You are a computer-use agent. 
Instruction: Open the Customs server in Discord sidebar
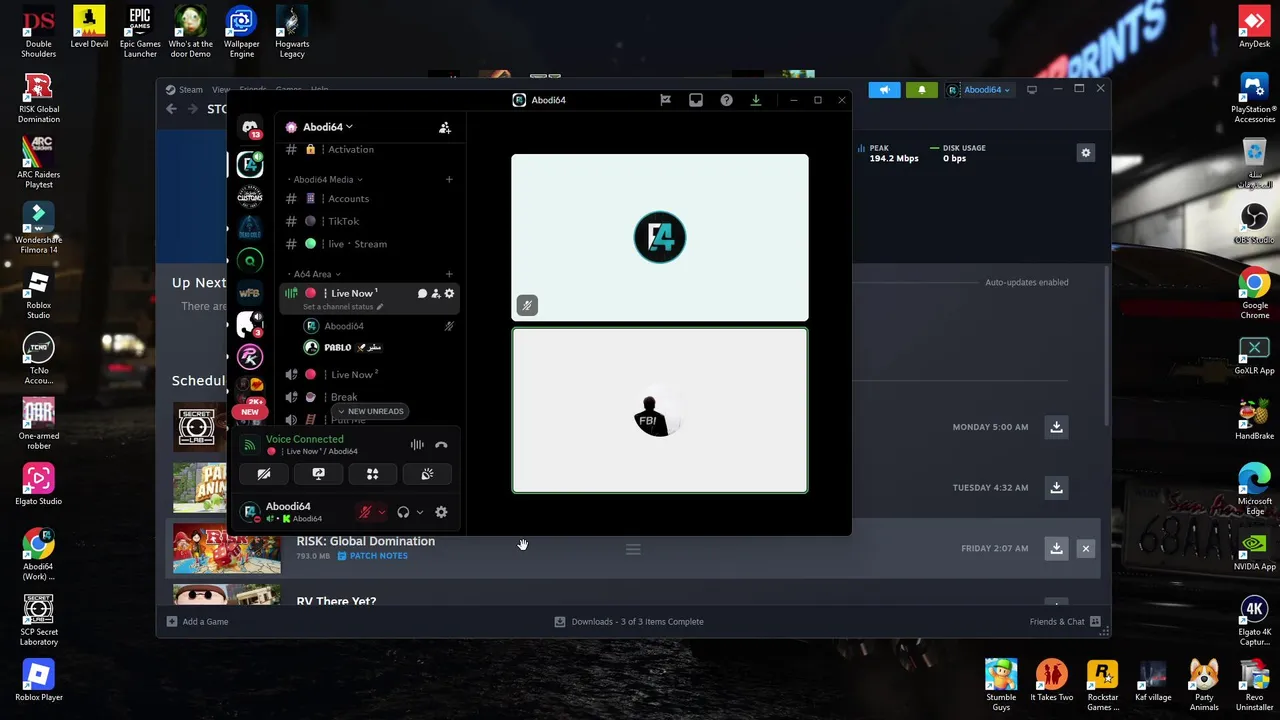pyautogui.click(x=250, y=196)
